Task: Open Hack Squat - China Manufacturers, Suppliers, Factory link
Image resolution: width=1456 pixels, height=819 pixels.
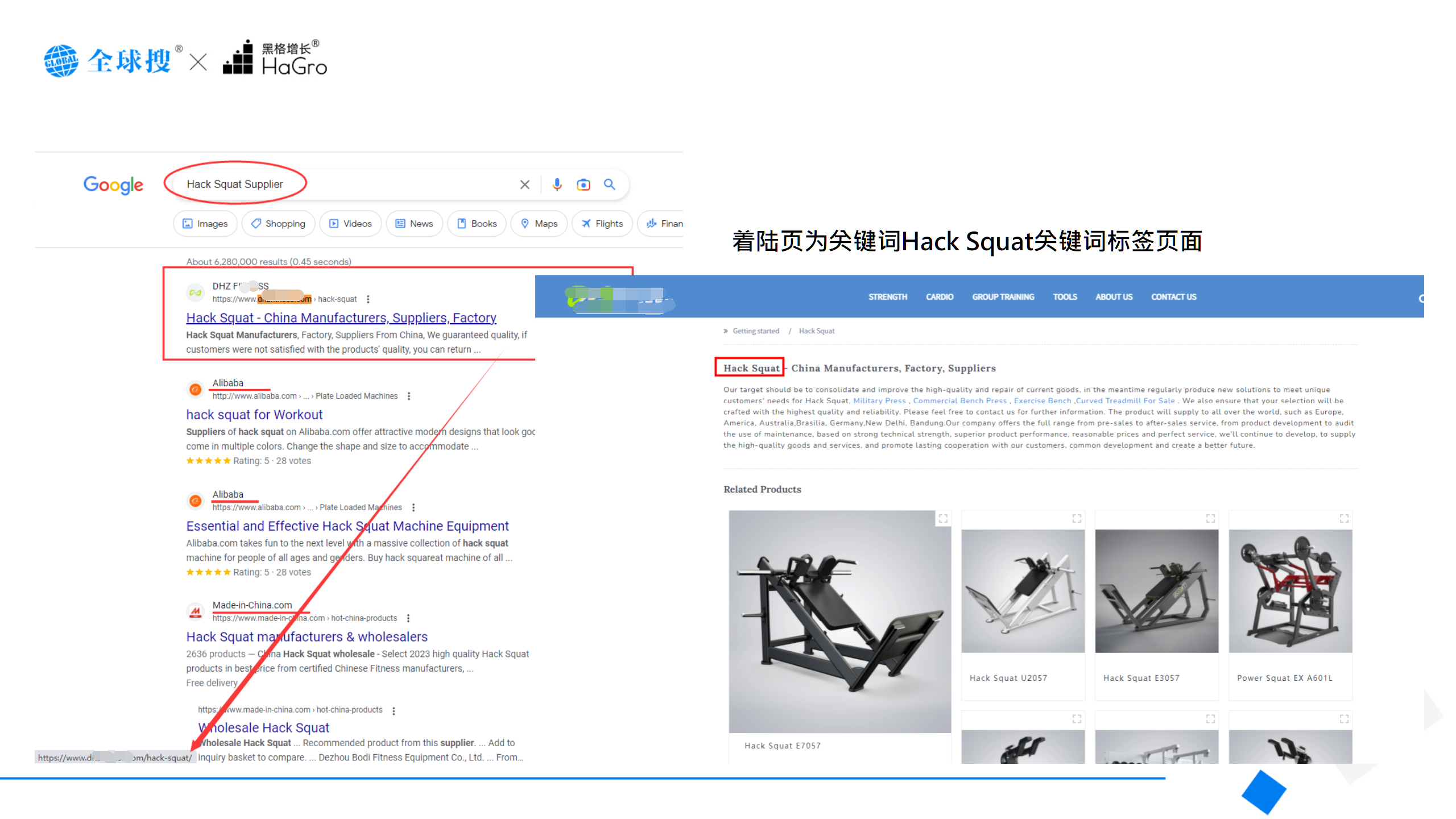Action: tap(341, 318)
